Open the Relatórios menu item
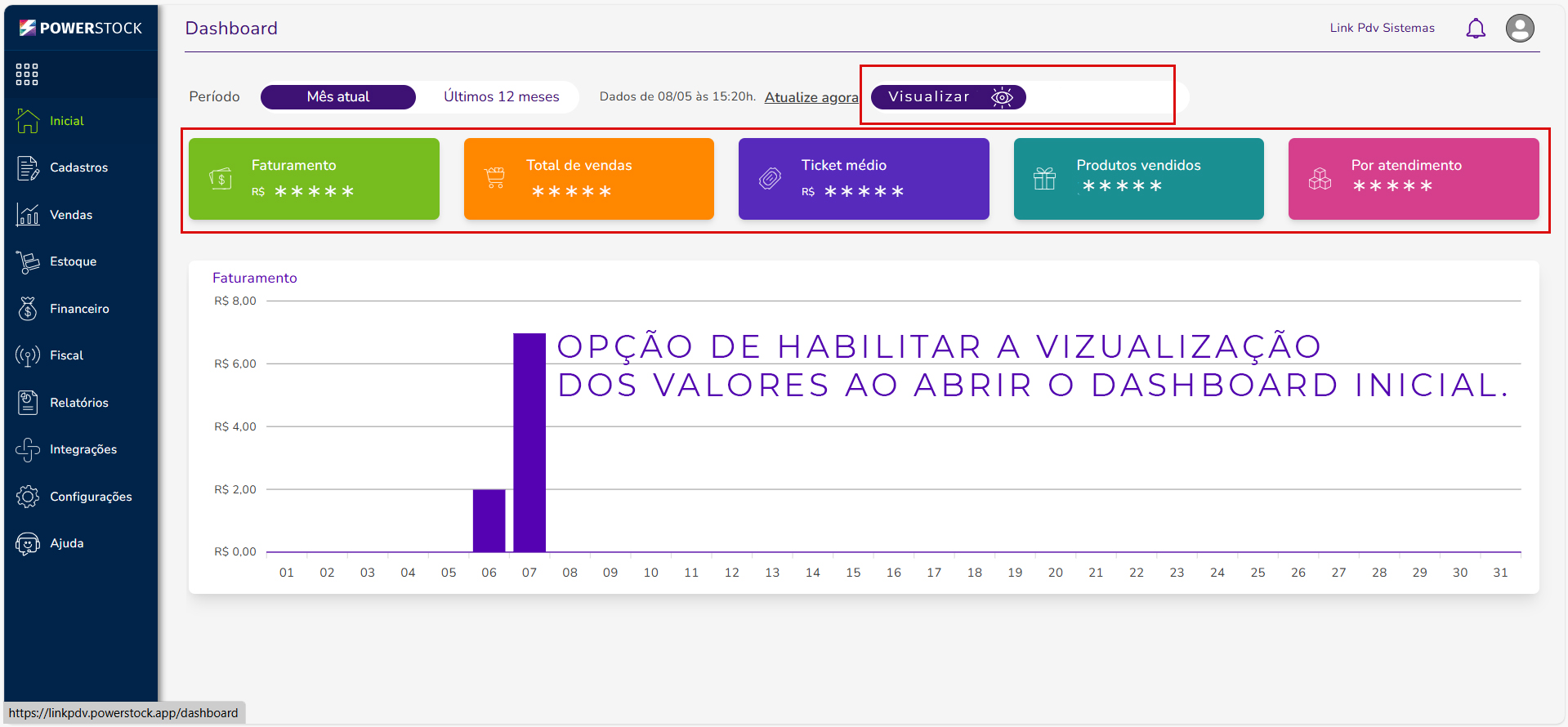Image resolution: width=1568 pixels, height=727 pixels. pyautogui.click(x=78, y=403)
